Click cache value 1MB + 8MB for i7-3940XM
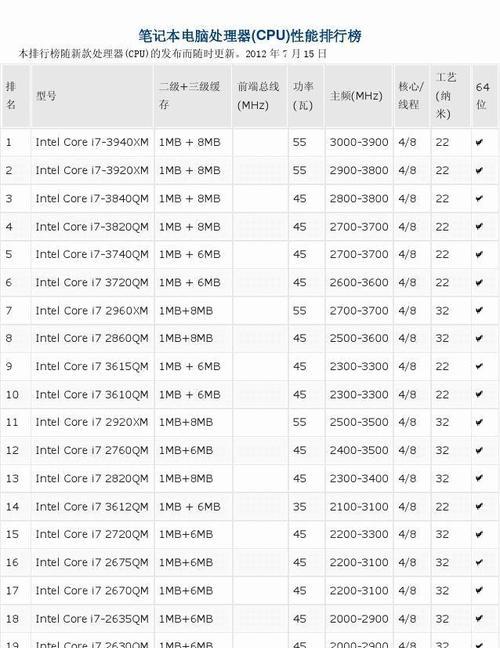This screenshot has height=648, width=500. click(x=190, y=143)
